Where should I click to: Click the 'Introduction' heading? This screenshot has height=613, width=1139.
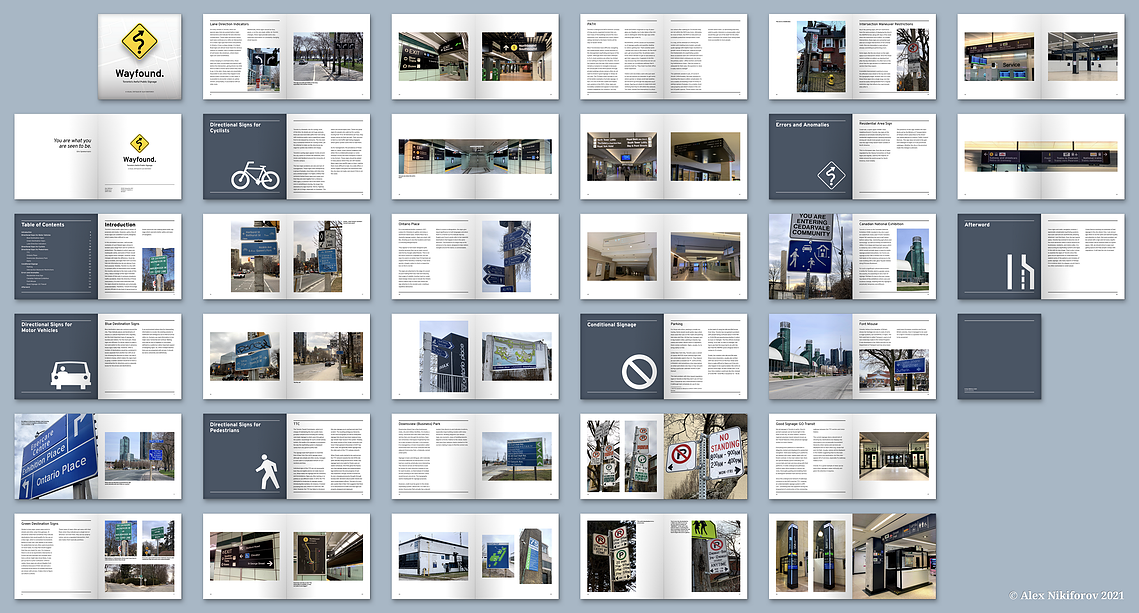coord(120,225)
